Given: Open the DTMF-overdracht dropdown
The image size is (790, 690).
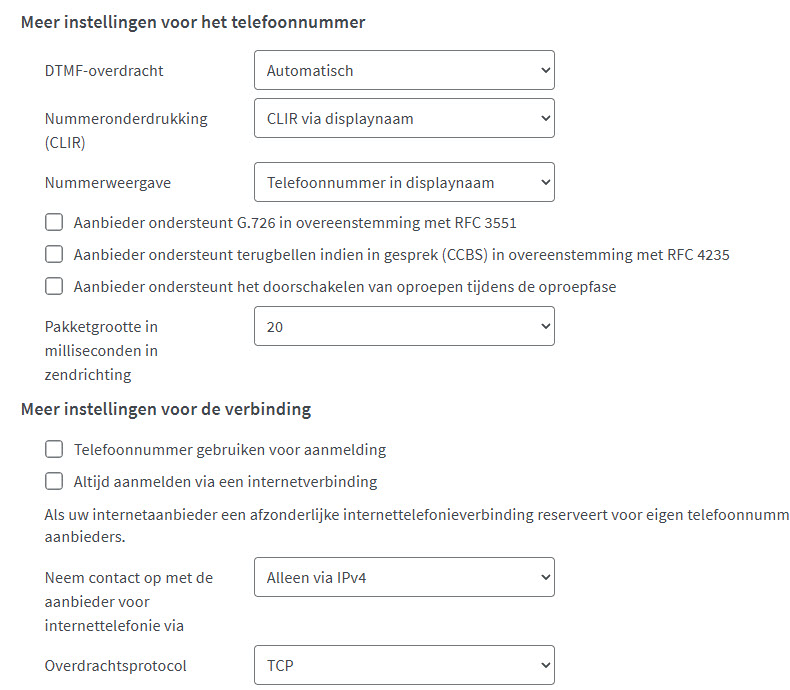Looking at the screenshot, I should [404, 70].
